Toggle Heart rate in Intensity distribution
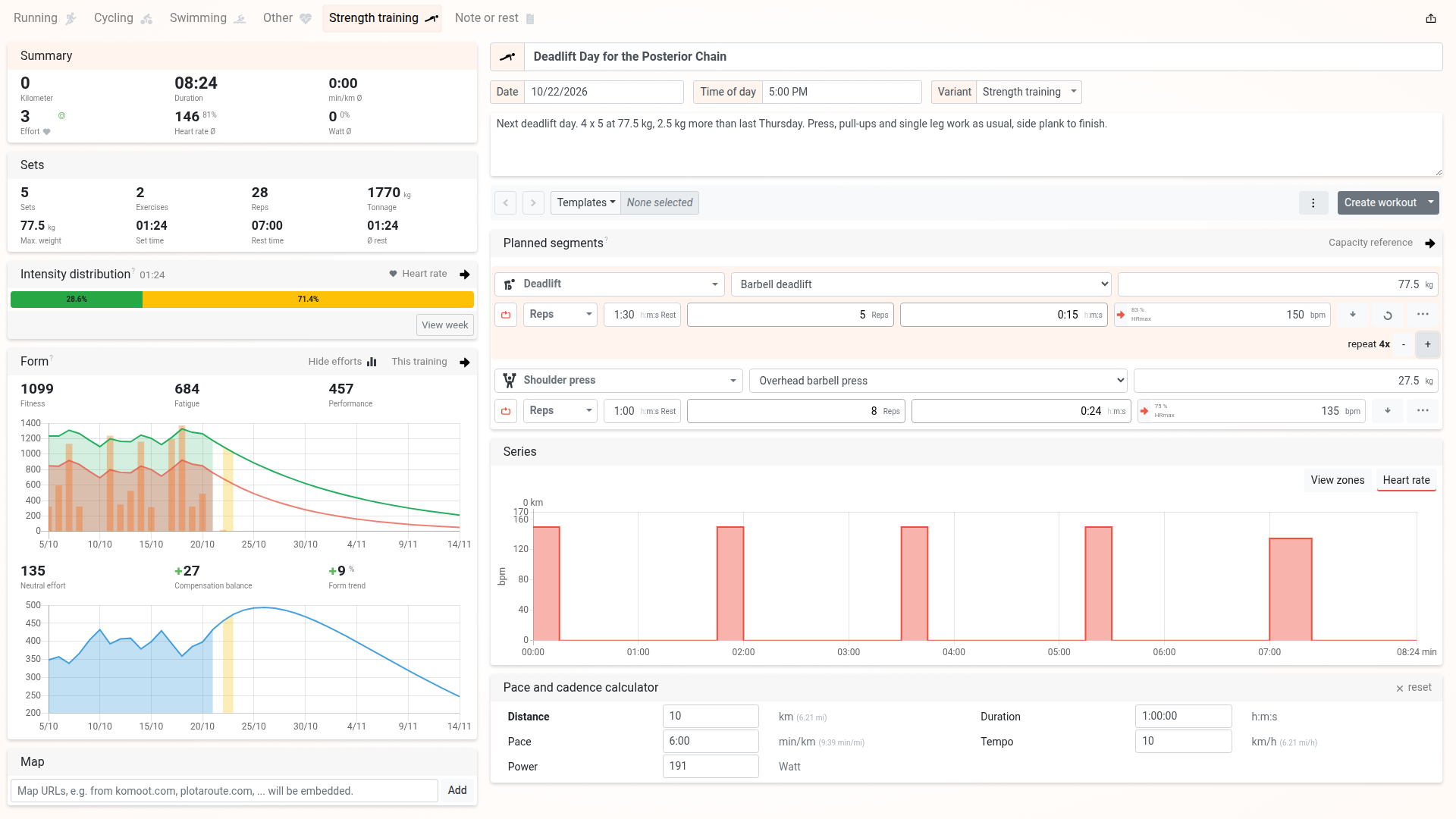 pos(418,274)
